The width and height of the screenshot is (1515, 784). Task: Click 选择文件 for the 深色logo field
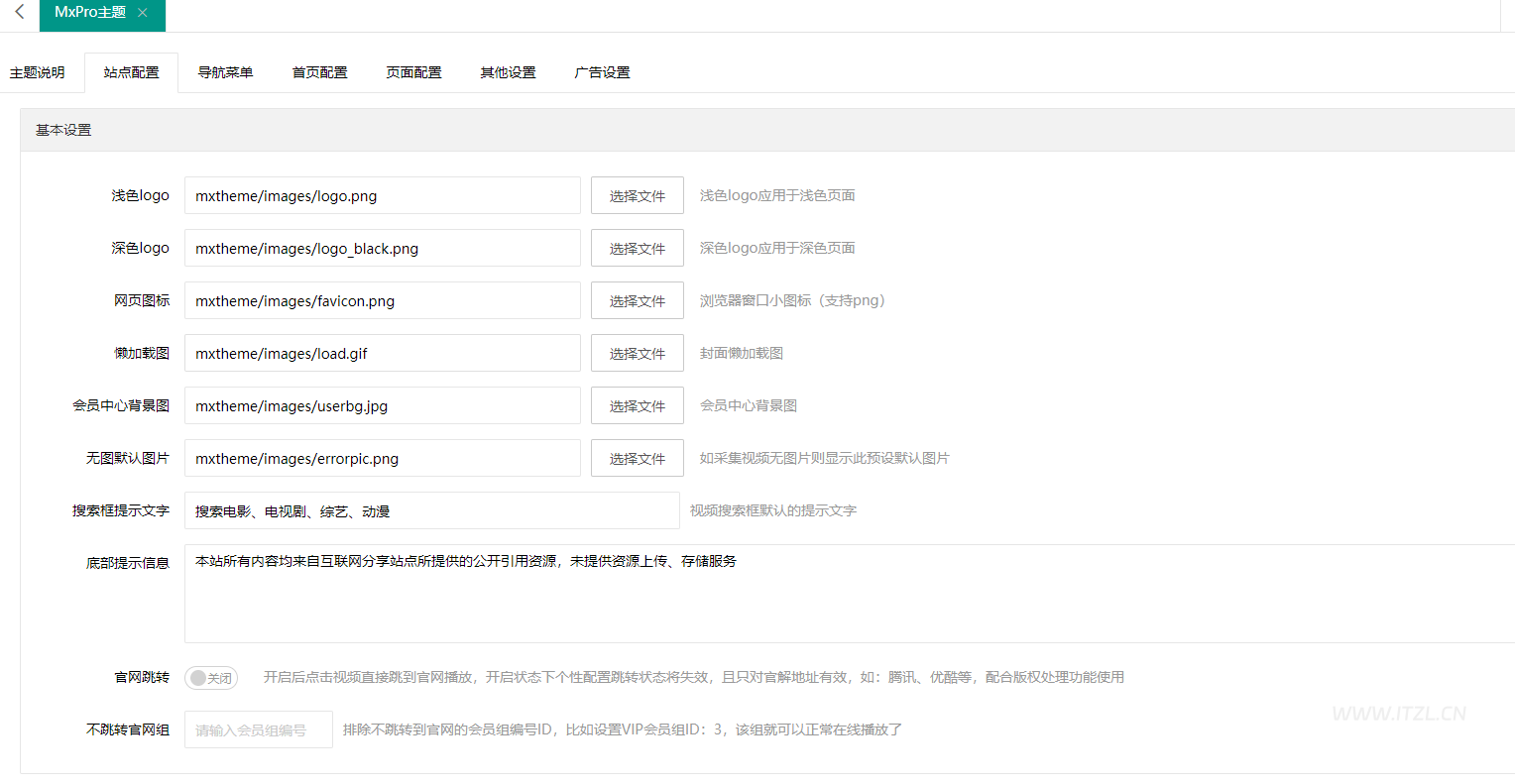point(637,248)
